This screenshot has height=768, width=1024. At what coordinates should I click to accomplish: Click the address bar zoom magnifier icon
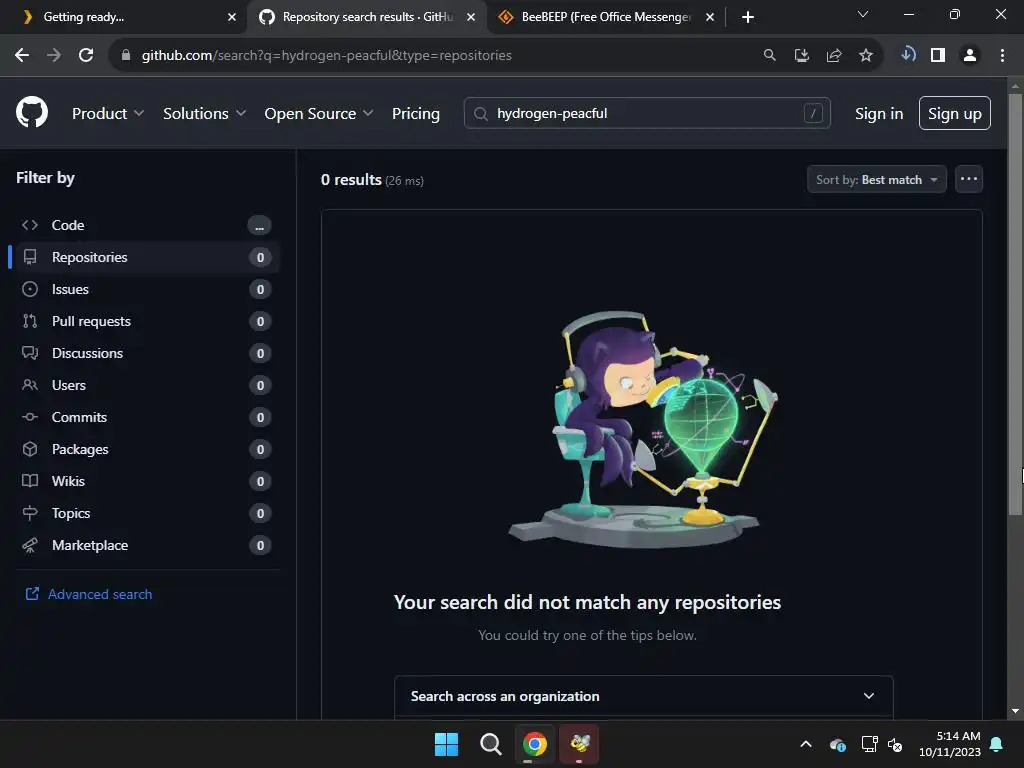click(x=770, y=56)
